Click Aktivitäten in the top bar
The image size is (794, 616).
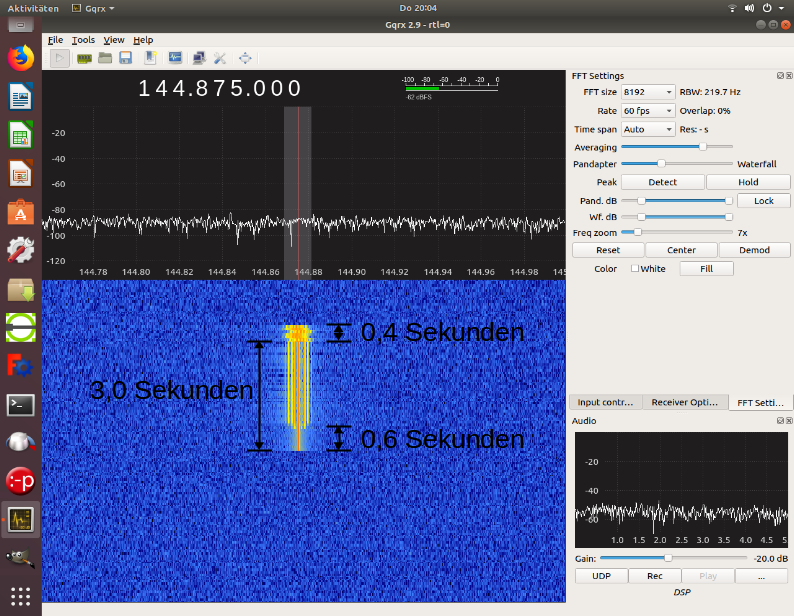33,8
